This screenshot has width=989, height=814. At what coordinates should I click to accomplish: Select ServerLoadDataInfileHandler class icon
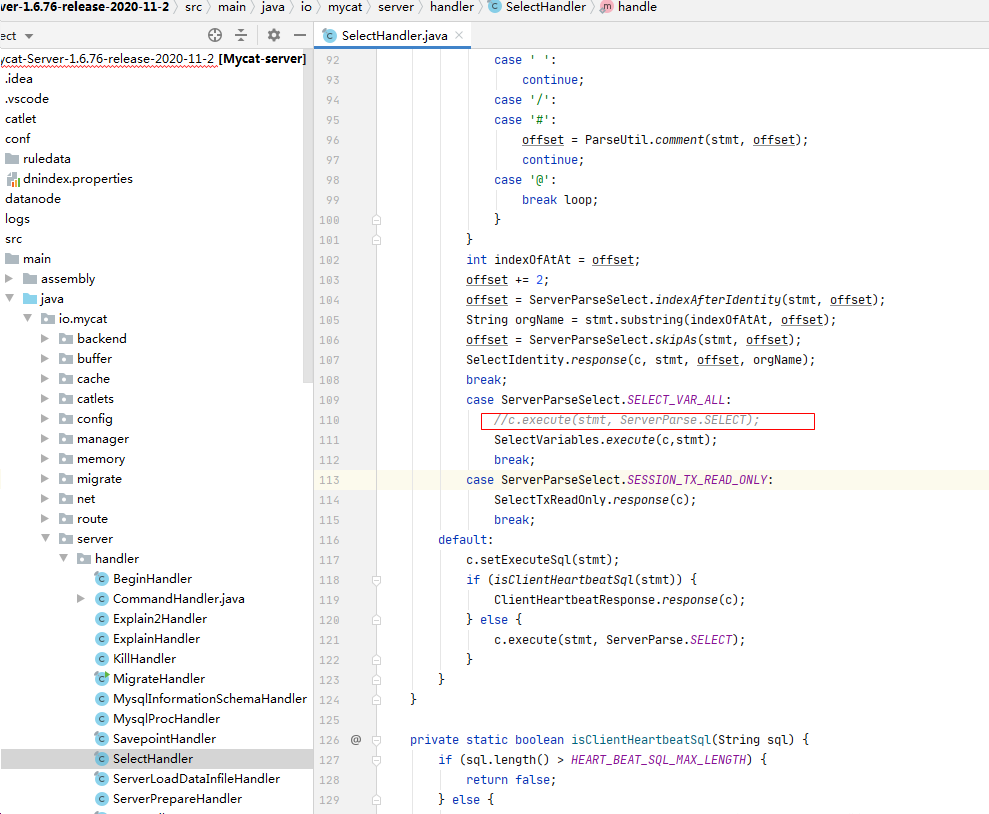point(102,779)
